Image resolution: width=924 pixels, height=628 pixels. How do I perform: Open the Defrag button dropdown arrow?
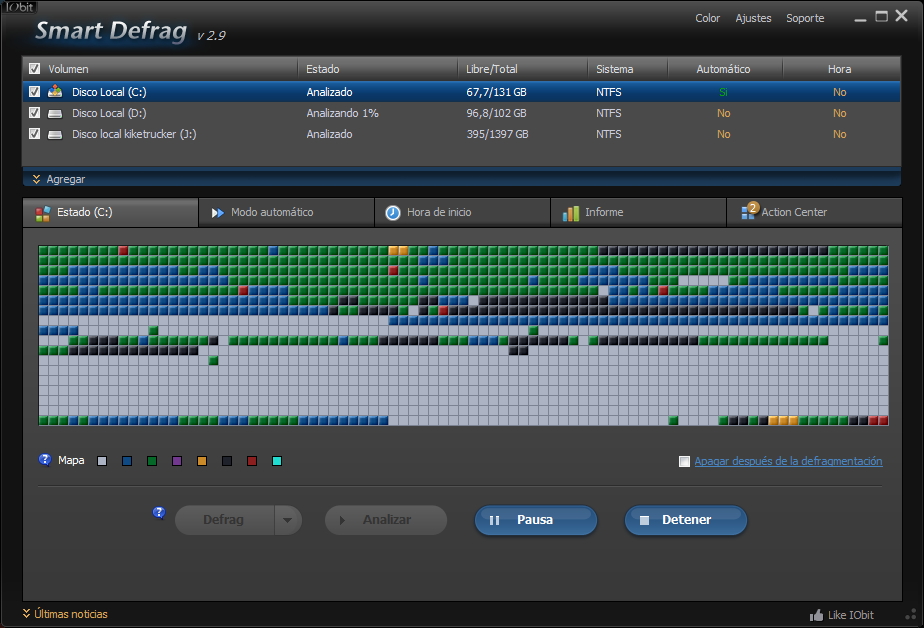[288, 520]
